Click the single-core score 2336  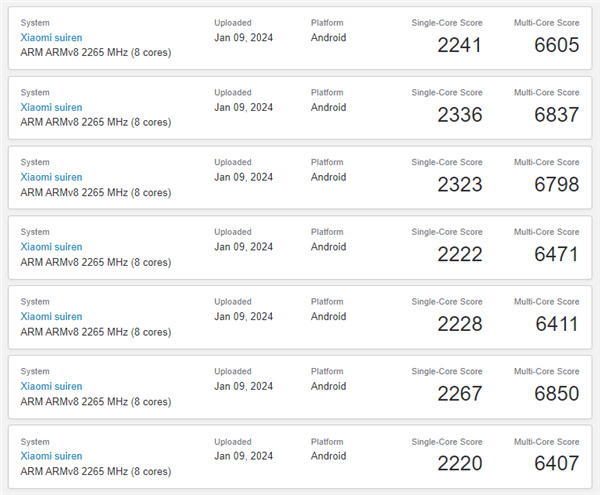click(460, 115)
